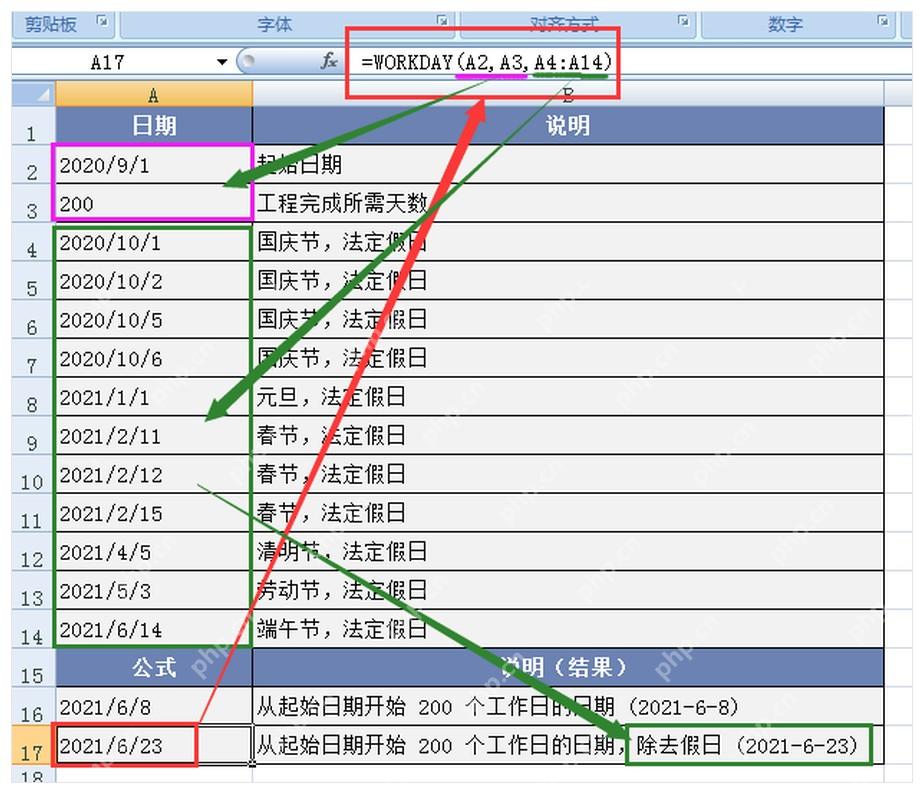Screen dimensions: 924x794
Task: Select row 3 header
Action: click(34, 203)
